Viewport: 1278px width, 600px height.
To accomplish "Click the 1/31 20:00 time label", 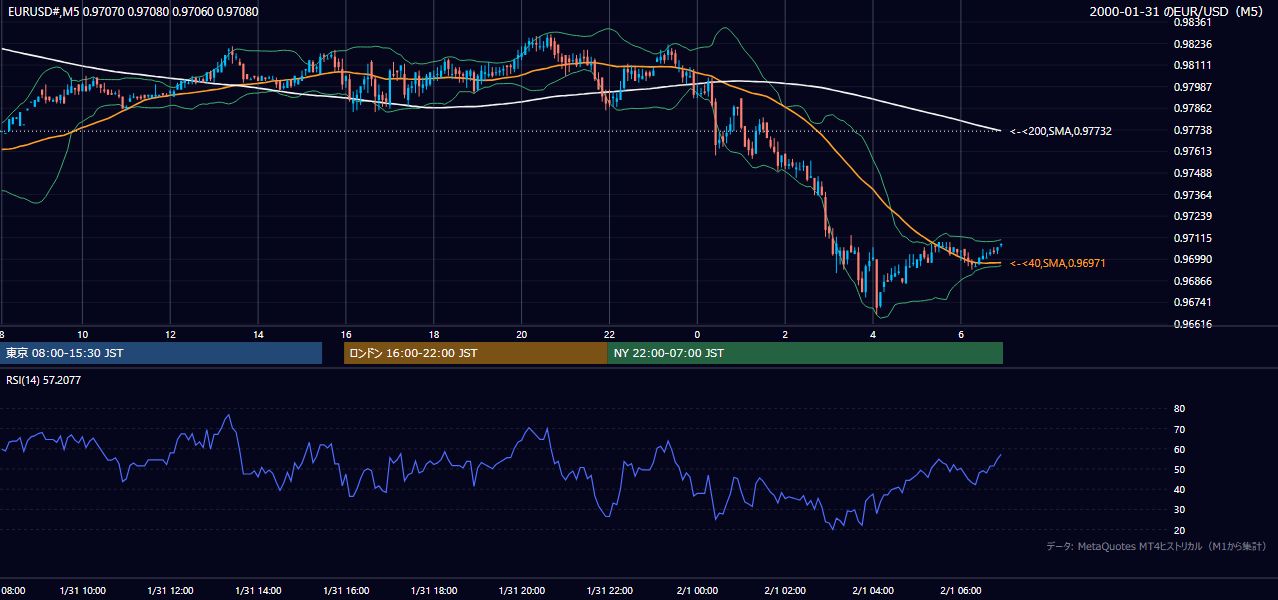I will (x=521, y=590).
